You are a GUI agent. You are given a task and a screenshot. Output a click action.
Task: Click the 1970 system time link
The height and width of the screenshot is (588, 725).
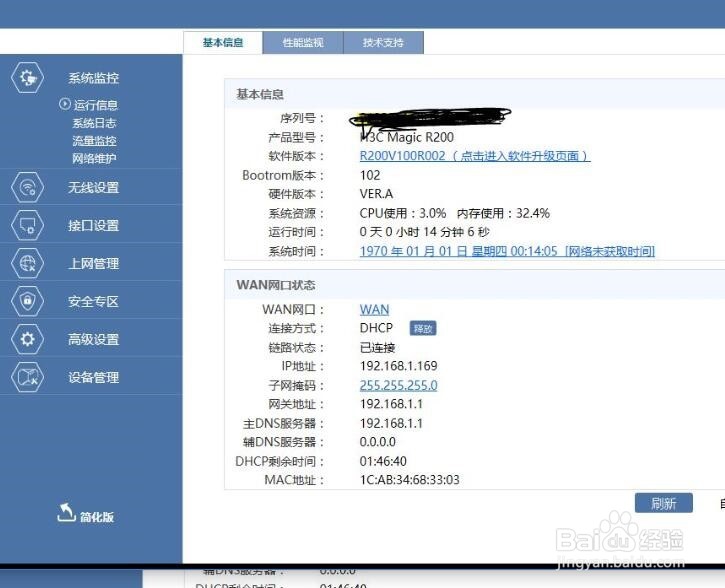pyautogui.click(x=507, y=251)
